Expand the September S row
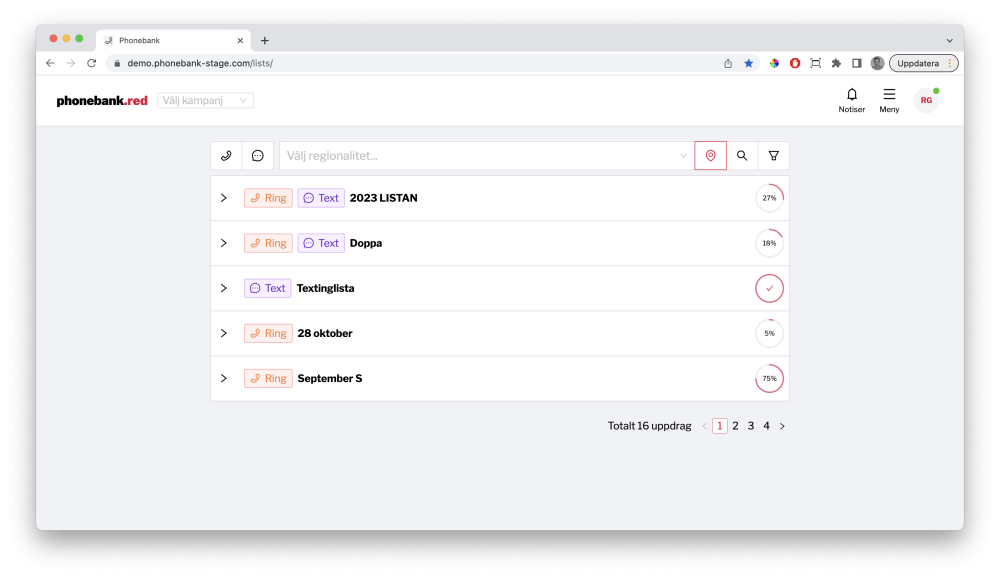Screen dimensions: 1000x578 point(224,379)
